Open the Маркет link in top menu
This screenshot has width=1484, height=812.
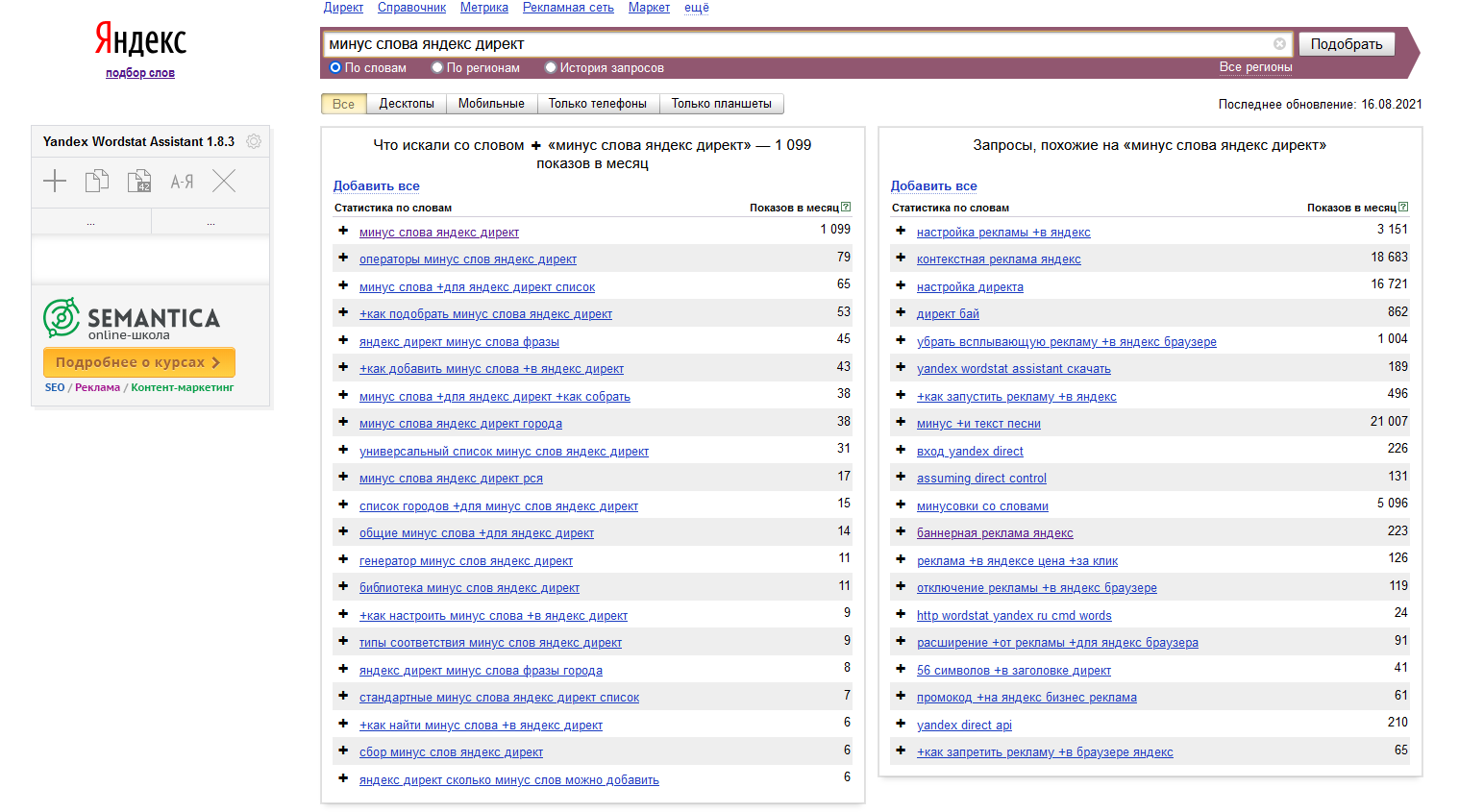(649, 8)
